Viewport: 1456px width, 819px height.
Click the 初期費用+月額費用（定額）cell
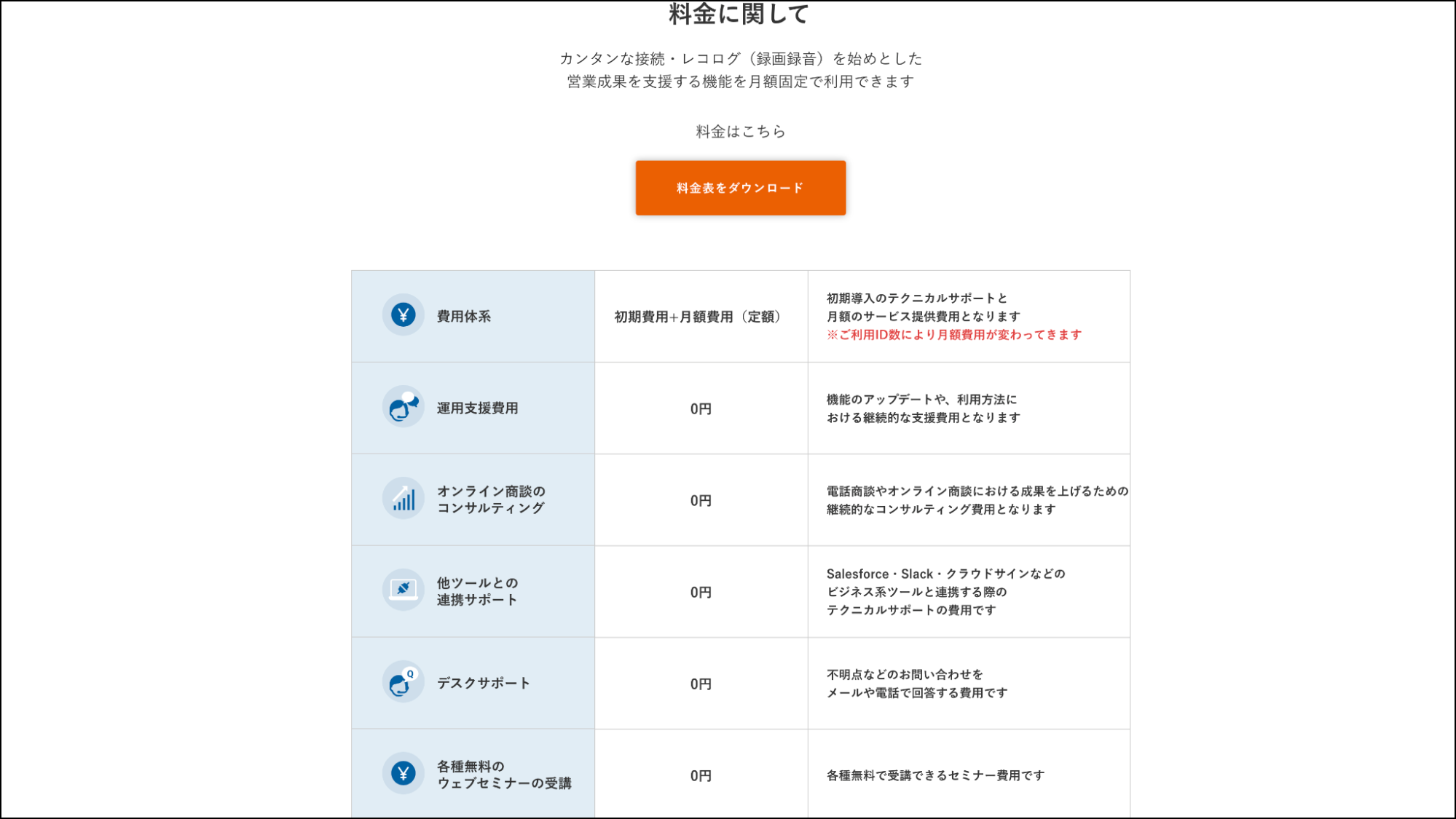pyautogui.click(x=700, y=316)
